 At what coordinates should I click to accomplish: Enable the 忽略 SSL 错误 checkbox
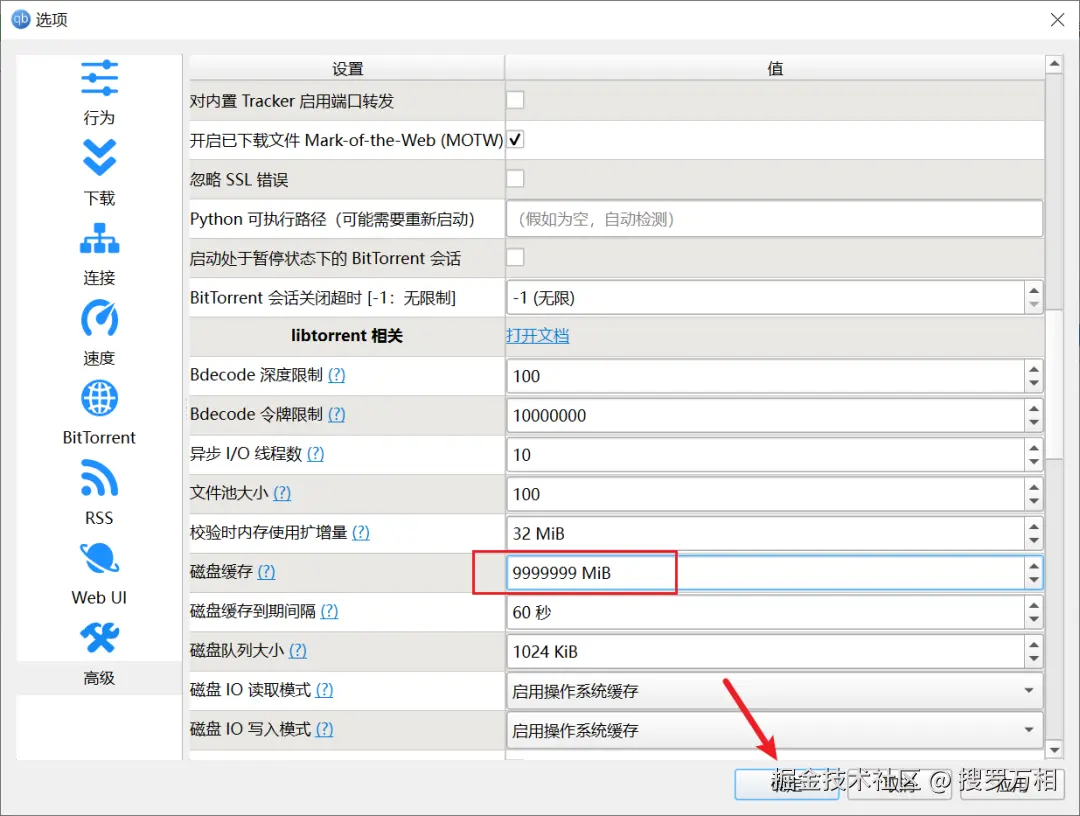point(515,179)
